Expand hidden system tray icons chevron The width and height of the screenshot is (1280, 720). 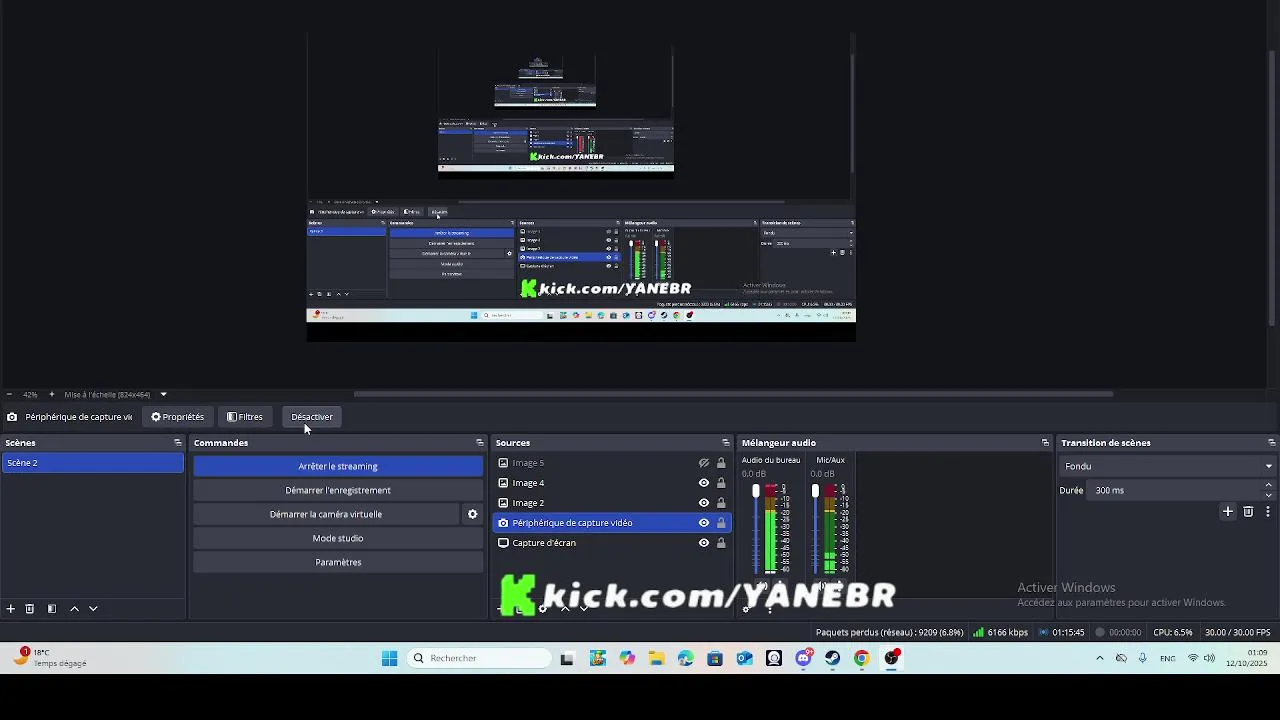click(1100, 658)
